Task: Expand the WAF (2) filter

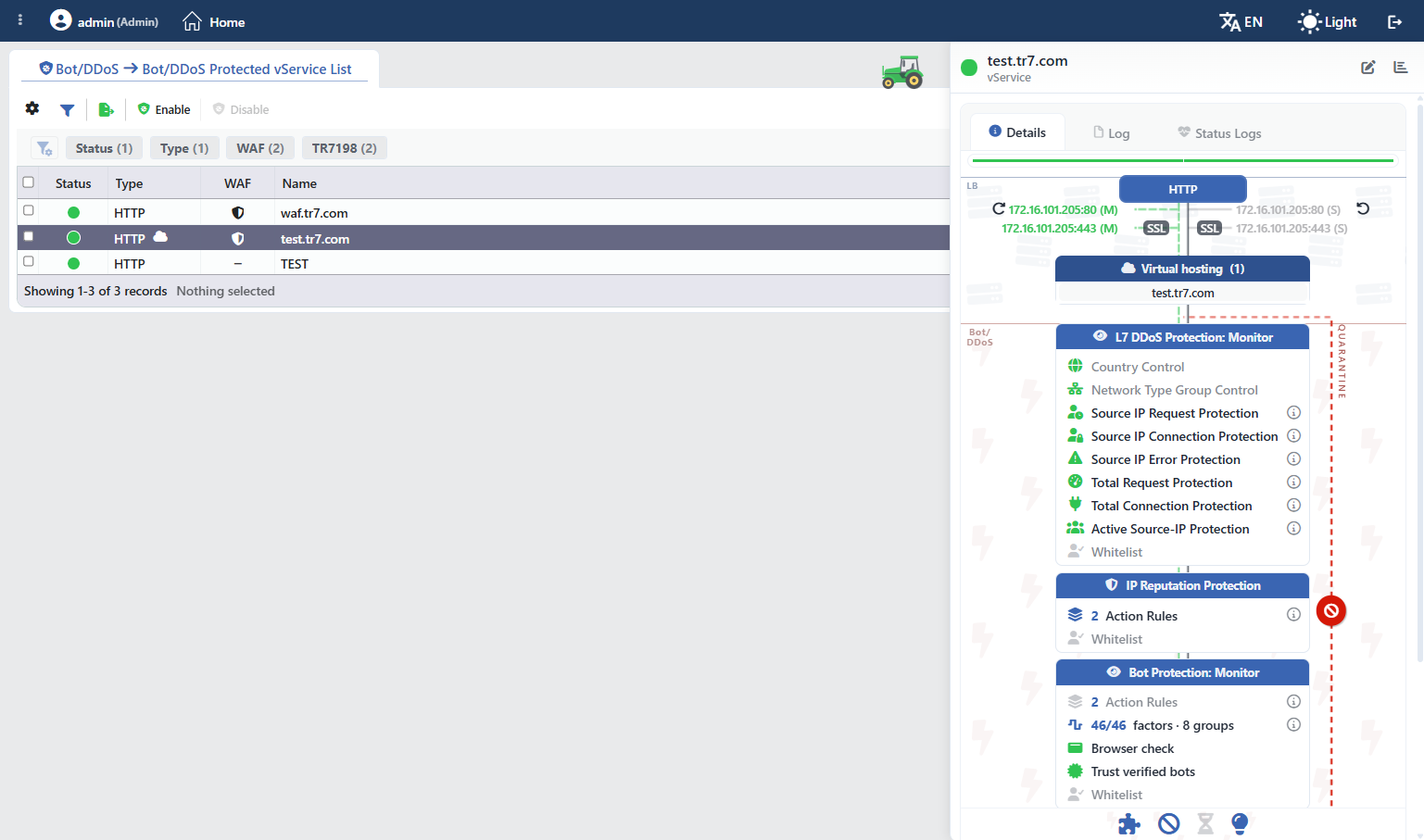Action: pos(260,148)
